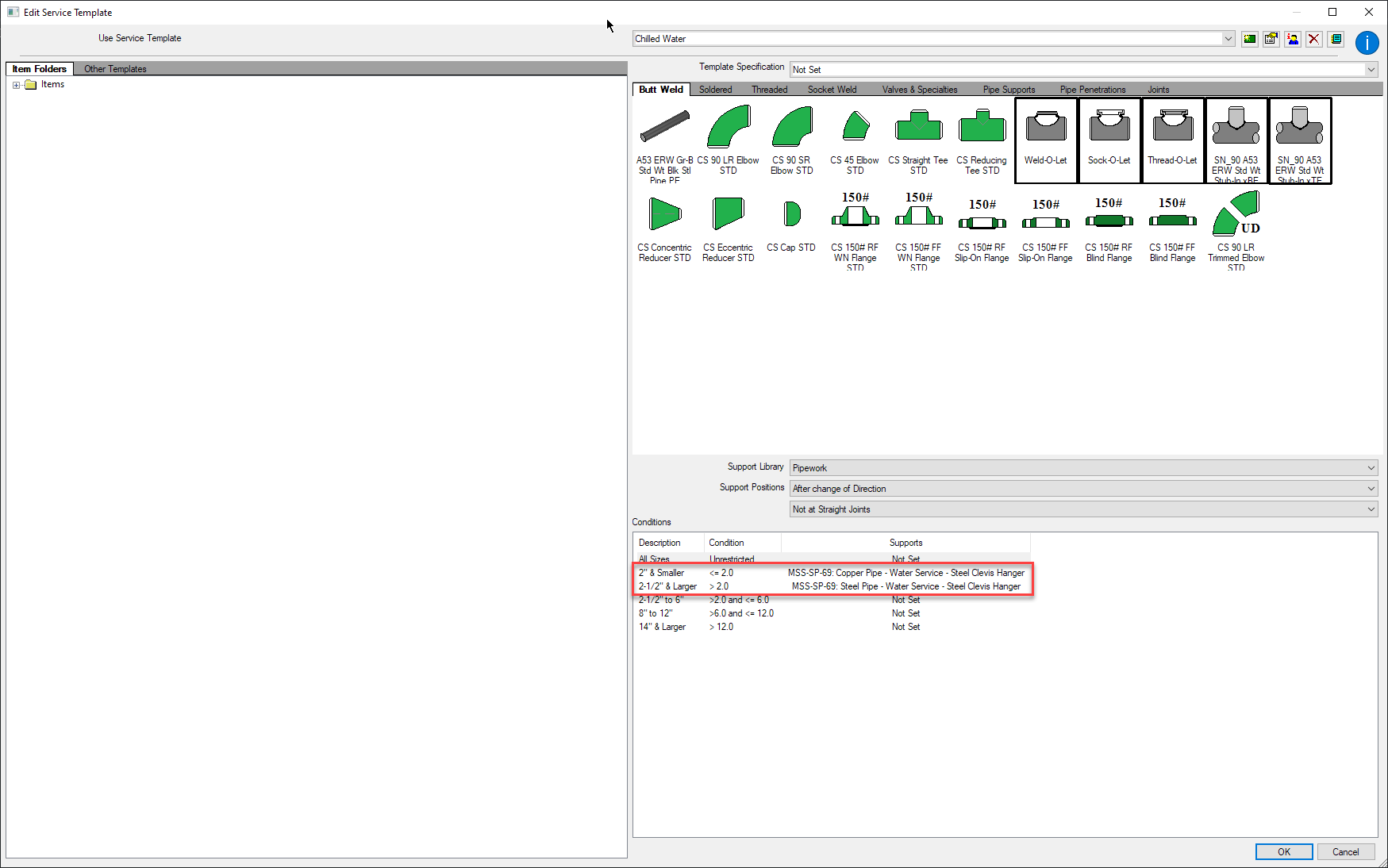1388x868 pixels.
Task: Click the blue information icon
Action: 1367,43
